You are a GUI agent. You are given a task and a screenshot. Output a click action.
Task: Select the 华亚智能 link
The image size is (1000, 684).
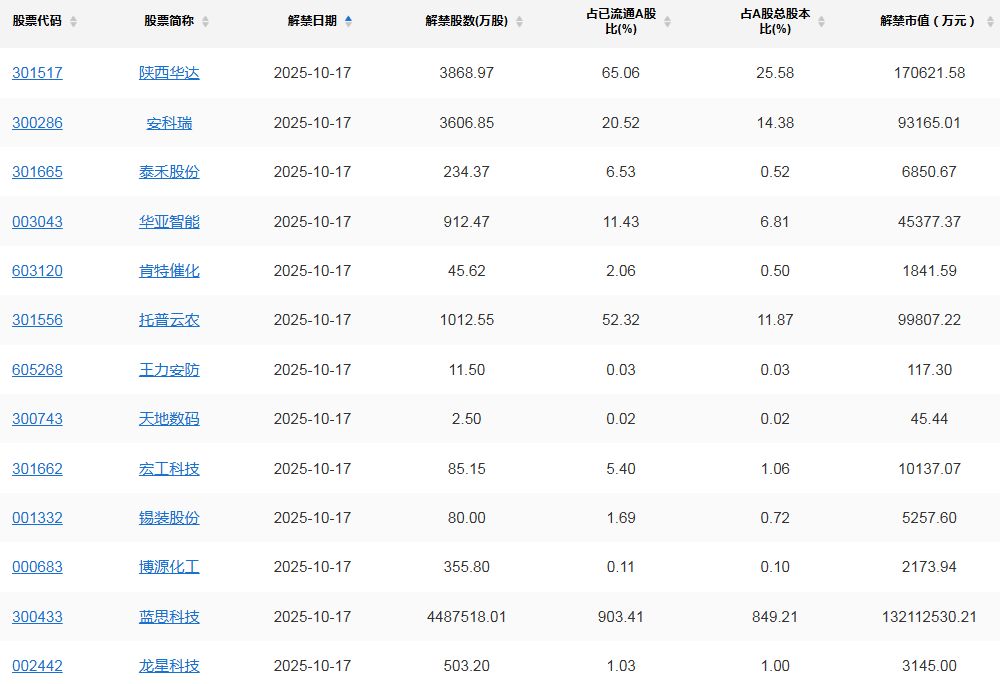(x=169, y=222)
